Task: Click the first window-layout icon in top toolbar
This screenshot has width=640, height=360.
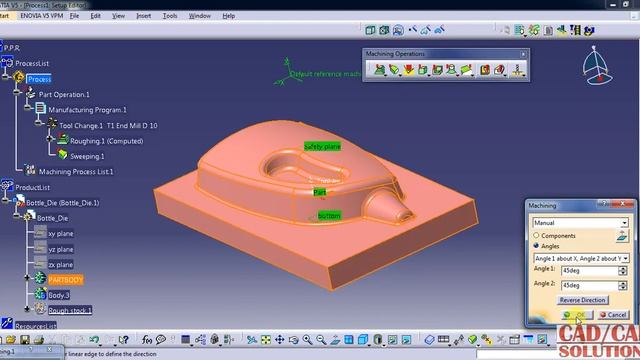Action: click(x=370, y=30)
